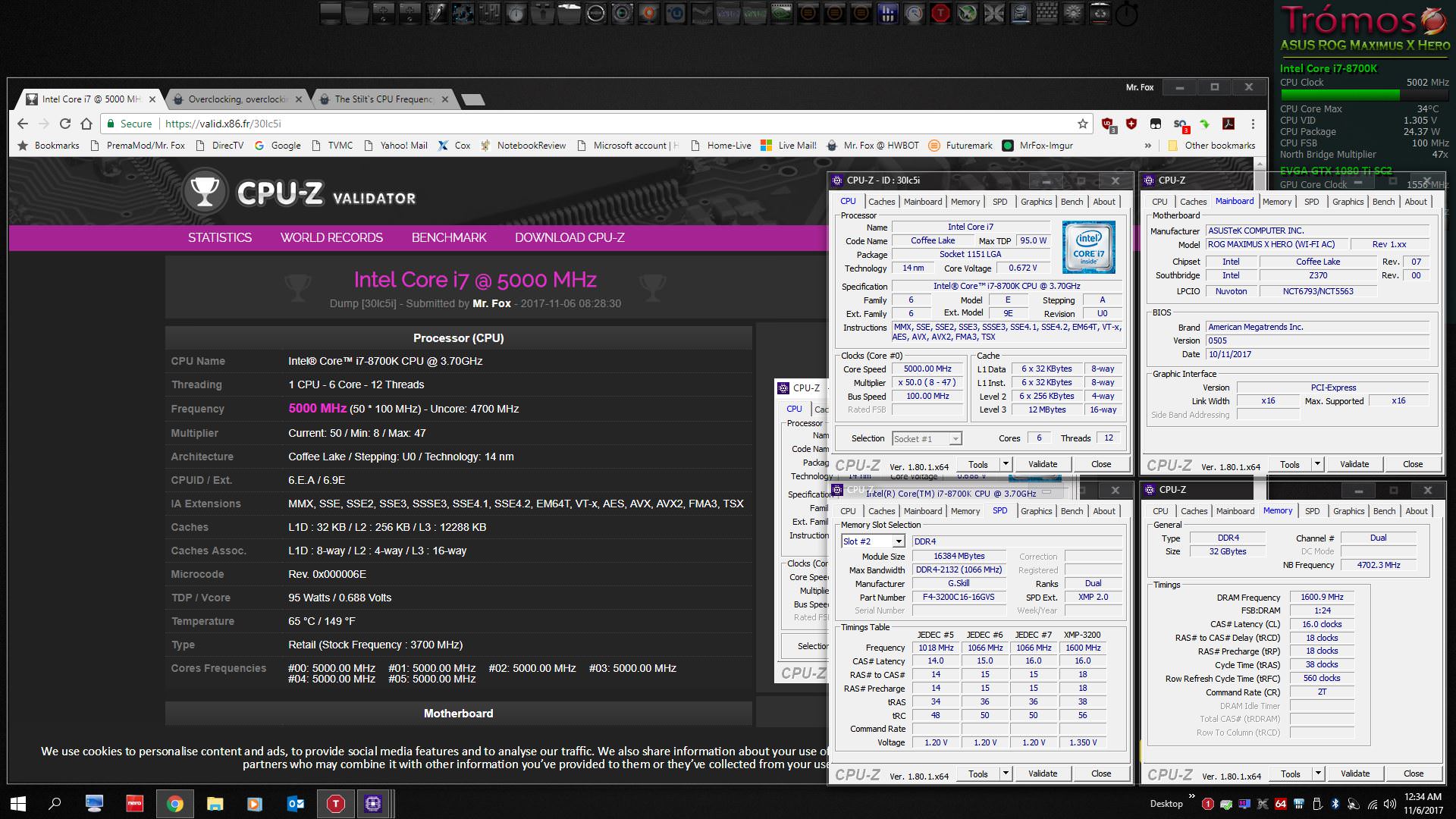
Task: Click the taskbar clock showing 12:34 AM
Action: 1422,804
